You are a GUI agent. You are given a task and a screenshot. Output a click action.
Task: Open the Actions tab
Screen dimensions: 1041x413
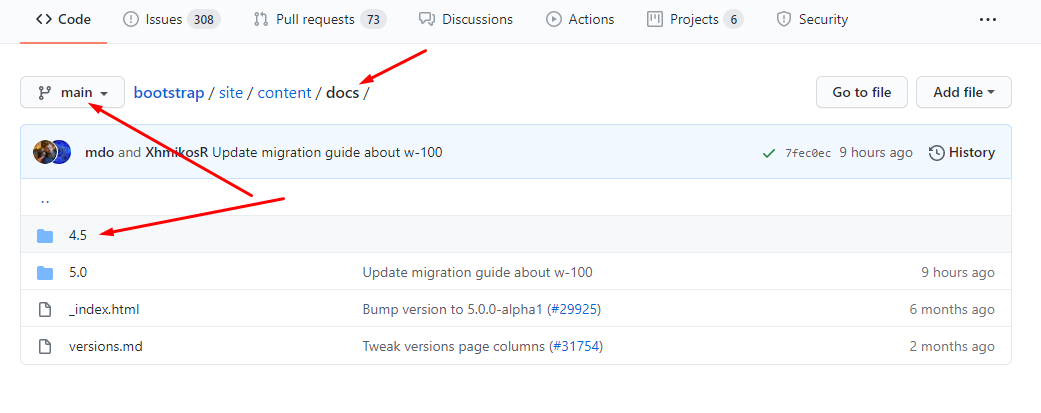(x=580, y=20)
